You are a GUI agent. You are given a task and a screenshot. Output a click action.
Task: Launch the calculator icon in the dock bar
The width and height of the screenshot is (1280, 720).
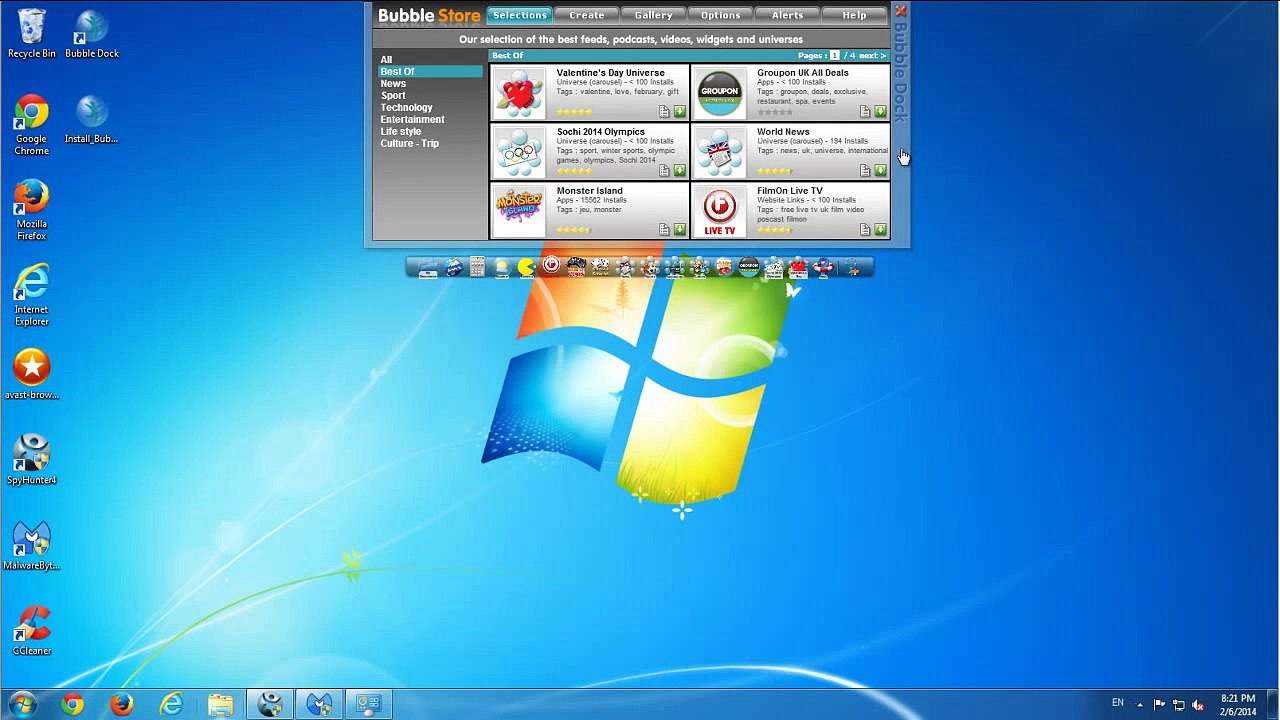tap(477, 267)
